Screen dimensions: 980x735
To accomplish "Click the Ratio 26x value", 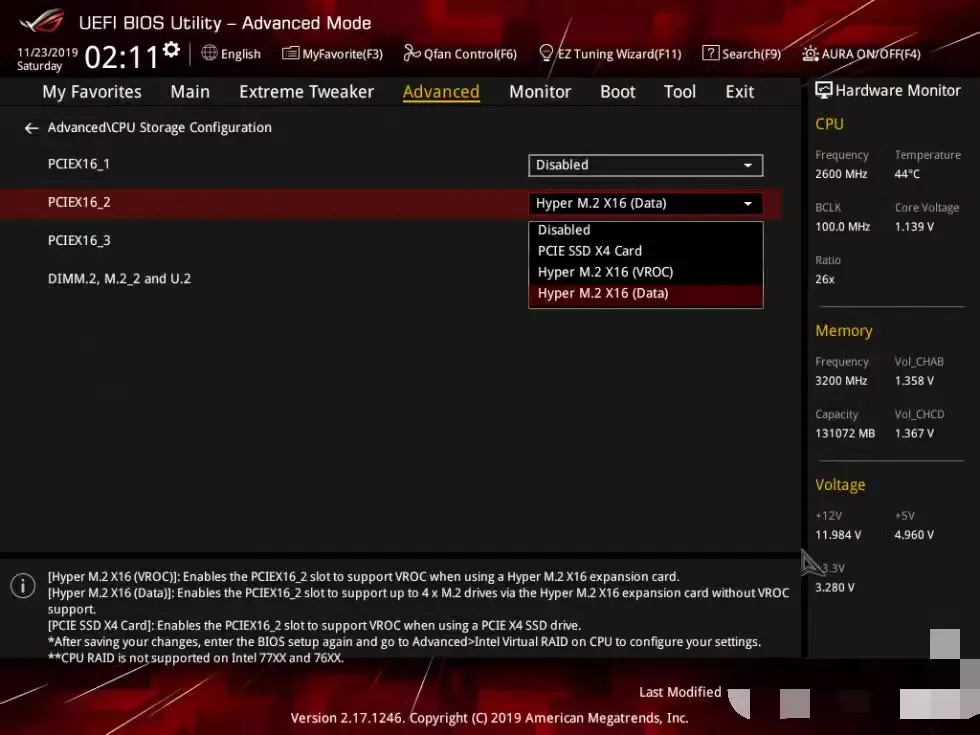I will click(825, 279).
